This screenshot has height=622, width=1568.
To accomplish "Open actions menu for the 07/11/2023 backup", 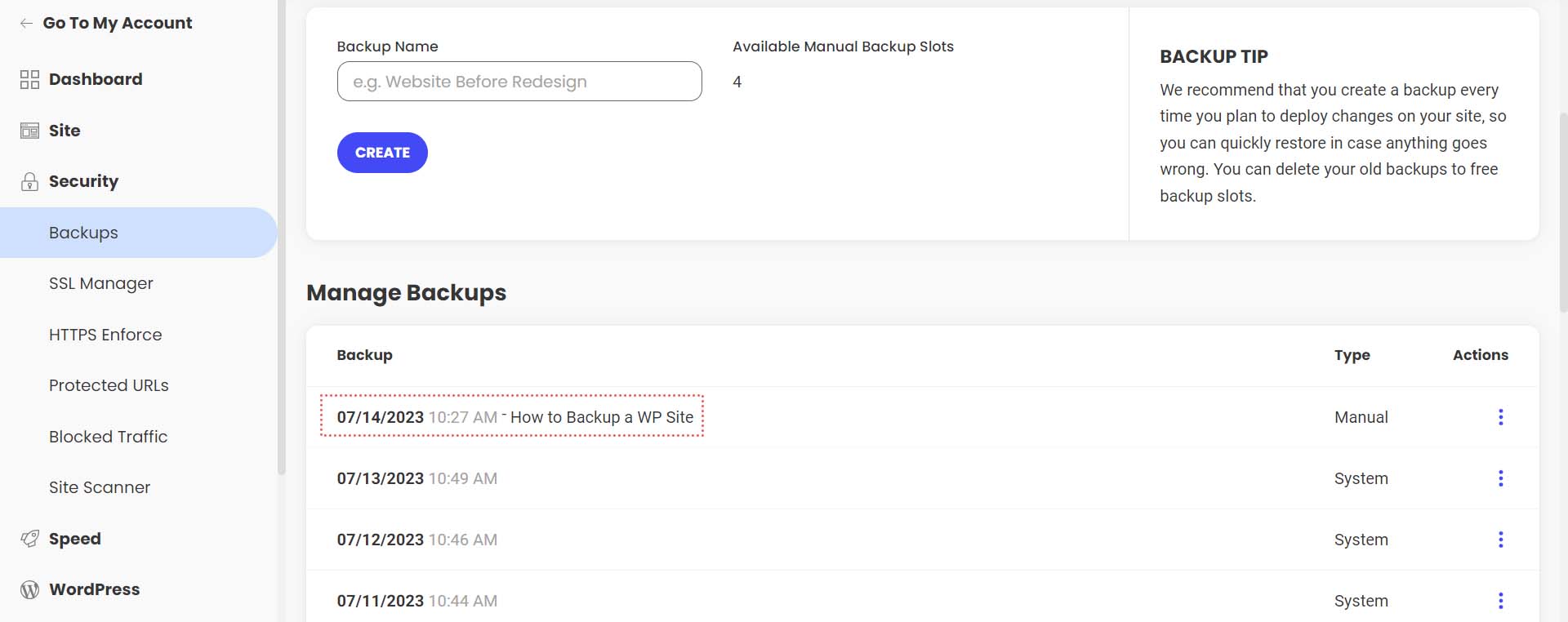I will 1501,601.
